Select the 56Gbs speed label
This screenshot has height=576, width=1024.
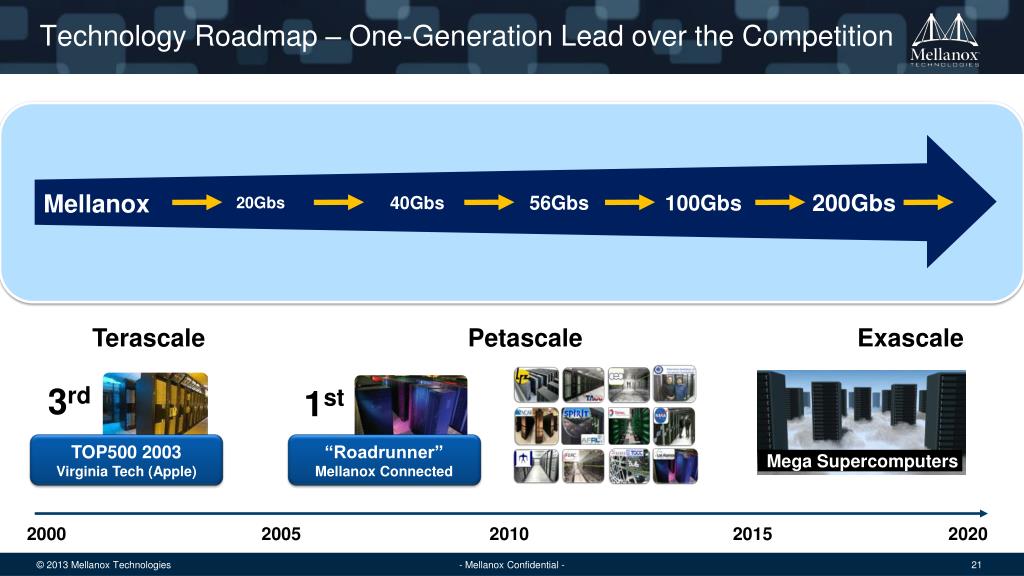pos(558,203)
